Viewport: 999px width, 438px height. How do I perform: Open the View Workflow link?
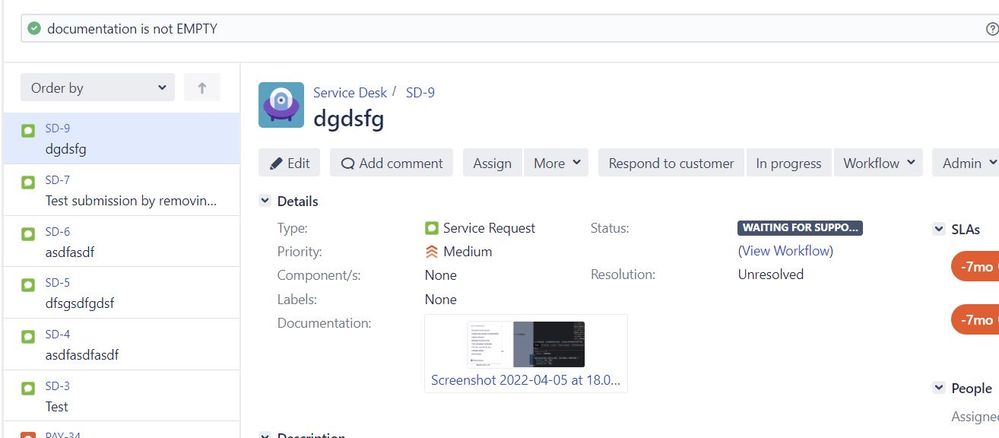coord(786,251)
